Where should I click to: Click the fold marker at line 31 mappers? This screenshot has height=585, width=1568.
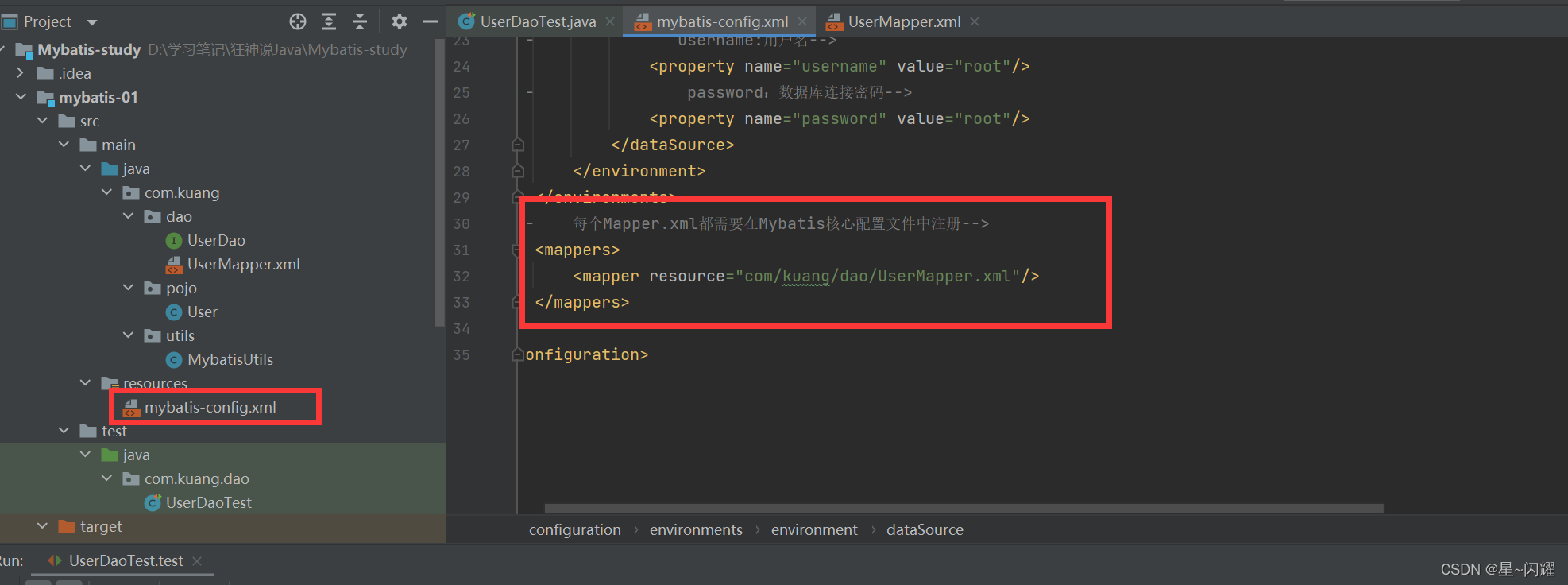518,250
